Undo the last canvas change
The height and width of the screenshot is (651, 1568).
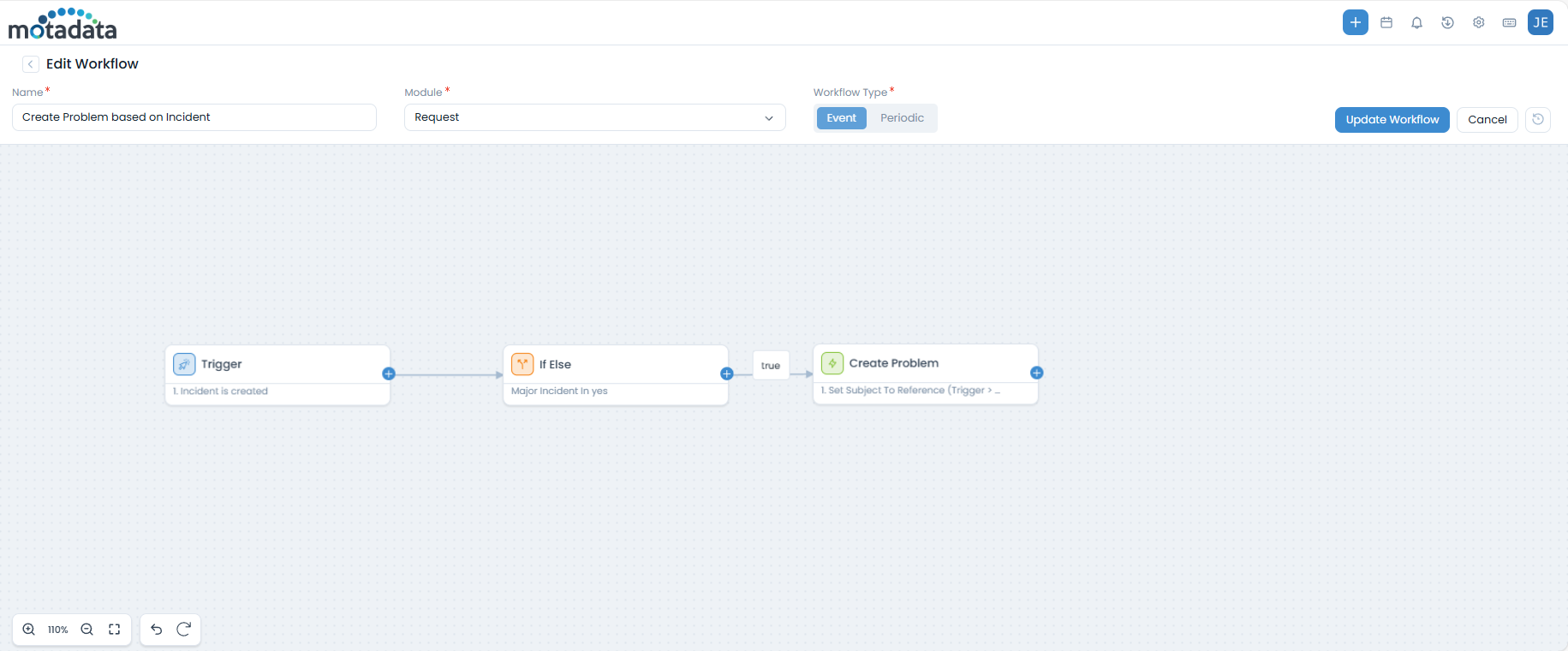[x=157, y=630]
